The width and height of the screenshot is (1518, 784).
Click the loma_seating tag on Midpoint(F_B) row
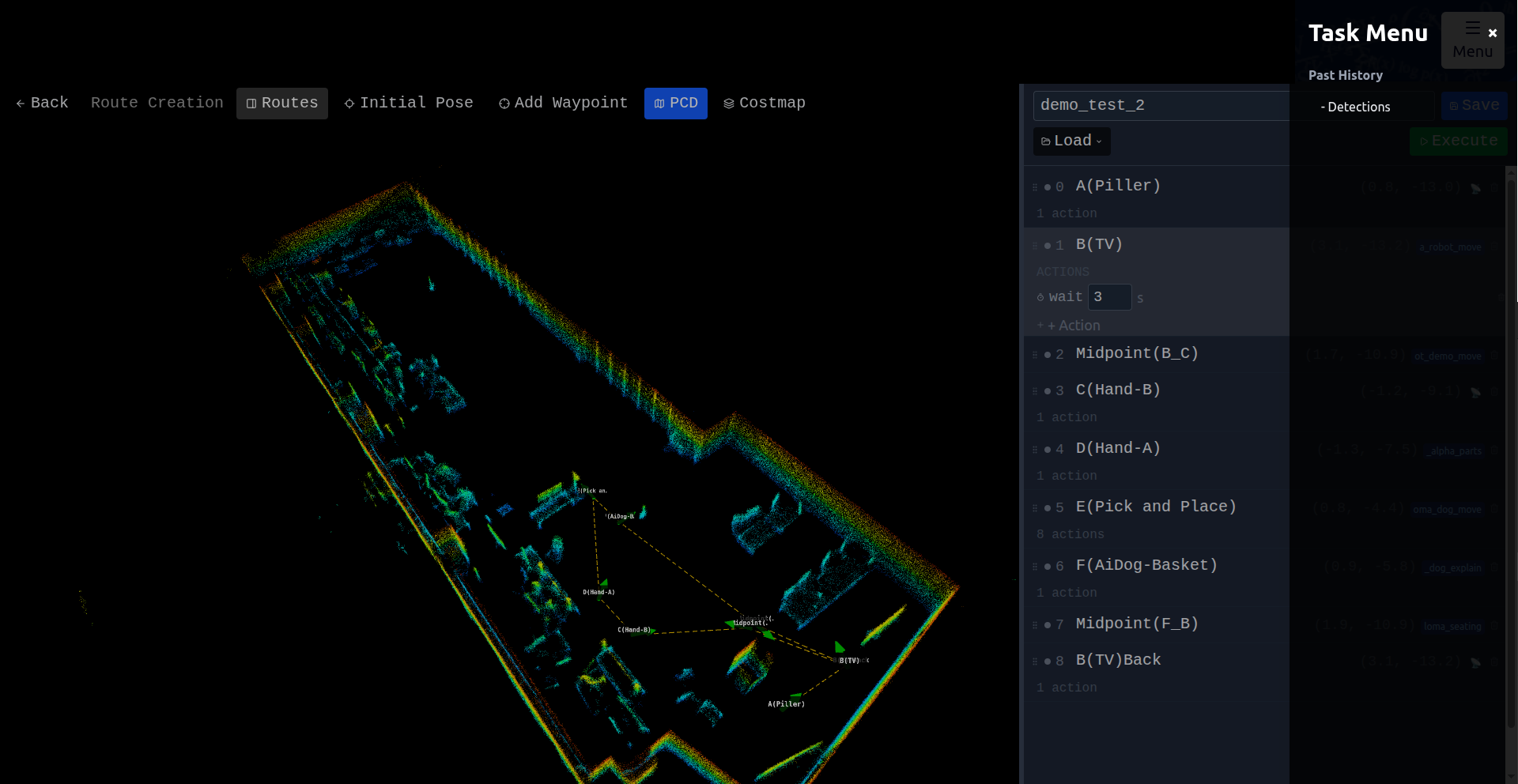(1452, 627)
